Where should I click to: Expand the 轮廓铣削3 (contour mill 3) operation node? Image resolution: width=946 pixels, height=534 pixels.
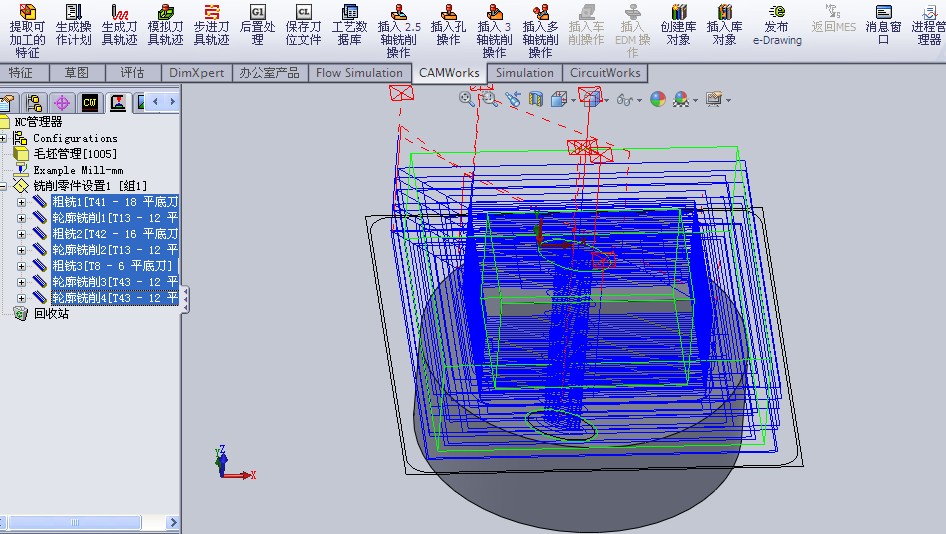(21, 282)
